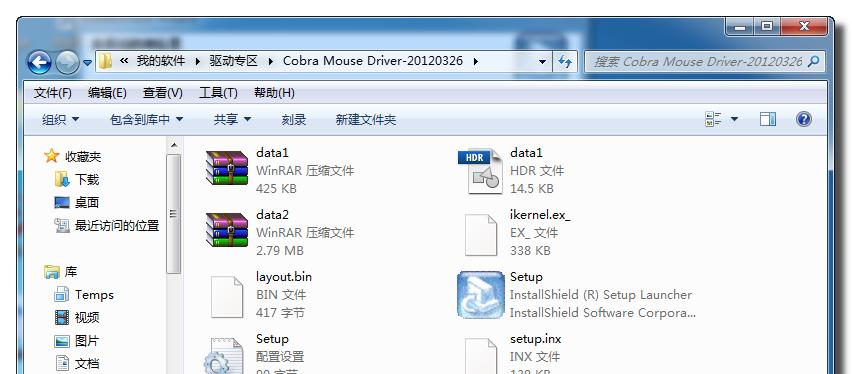This screenshot has width=852, height=374.
Task: Select 收藏夹 in navigation pane
Action: point(83,157)
